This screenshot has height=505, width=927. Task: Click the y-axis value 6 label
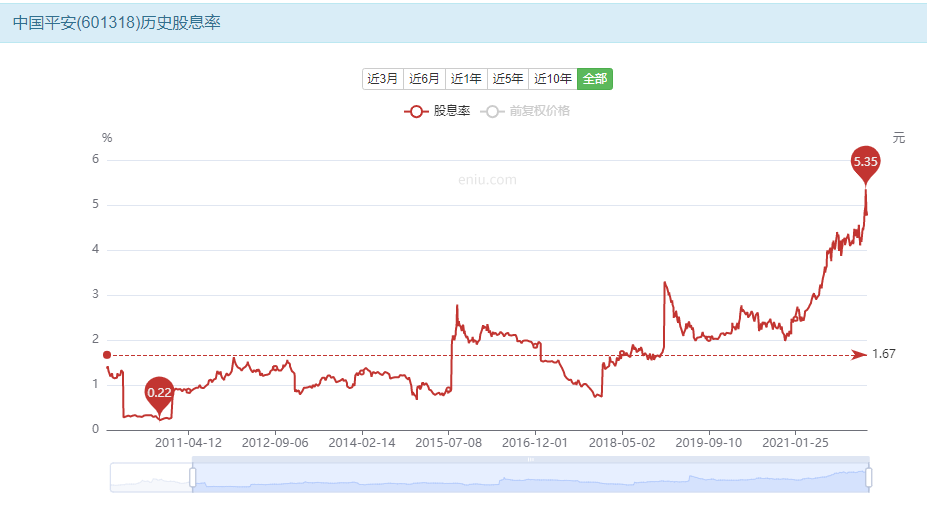coord(95,159)
